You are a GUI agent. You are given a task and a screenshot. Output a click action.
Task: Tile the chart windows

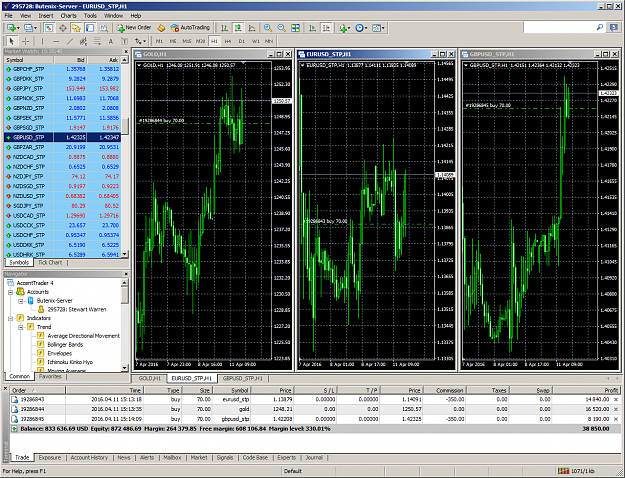point(295,28)
